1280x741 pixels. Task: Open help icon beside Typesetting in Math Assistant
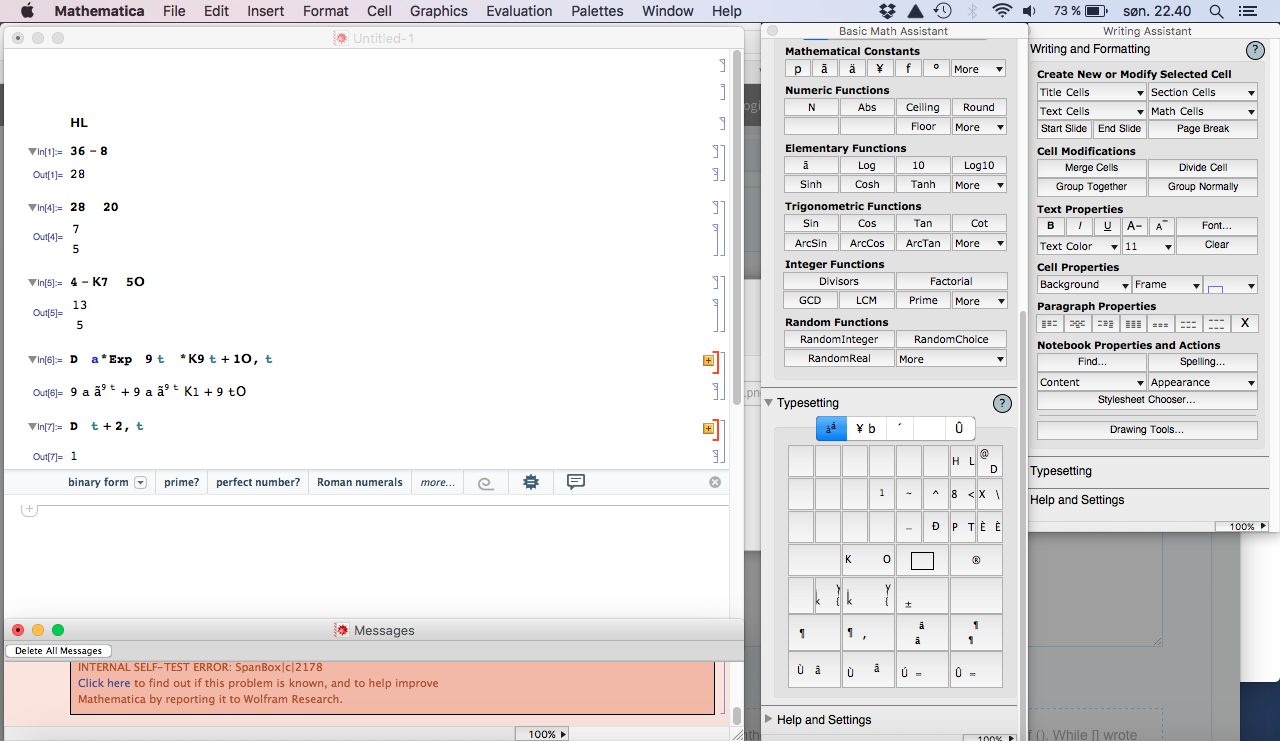pos(1002,404)
